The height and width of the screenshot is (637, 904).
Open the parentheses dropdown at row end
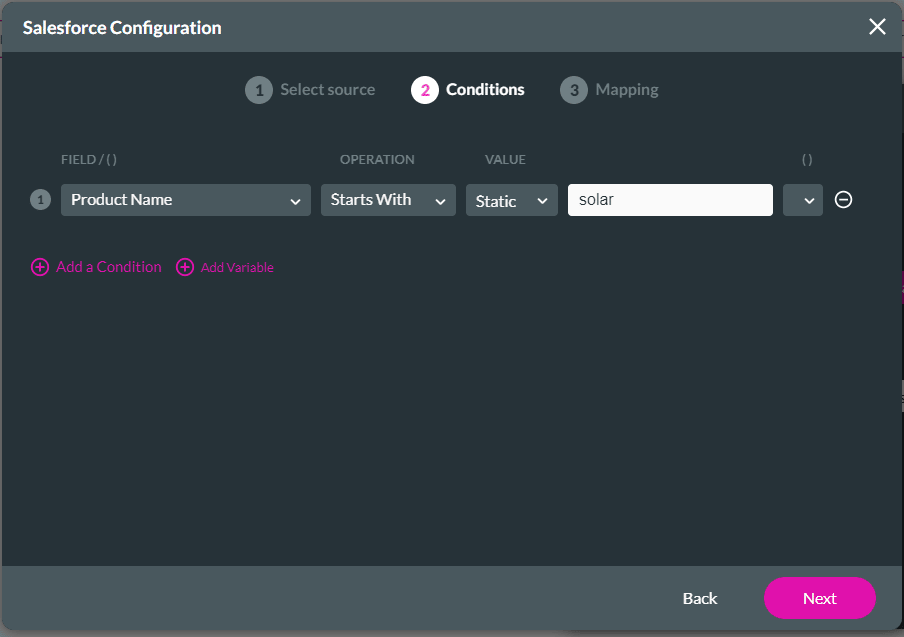pyautogui.click(x=802, y=200)
